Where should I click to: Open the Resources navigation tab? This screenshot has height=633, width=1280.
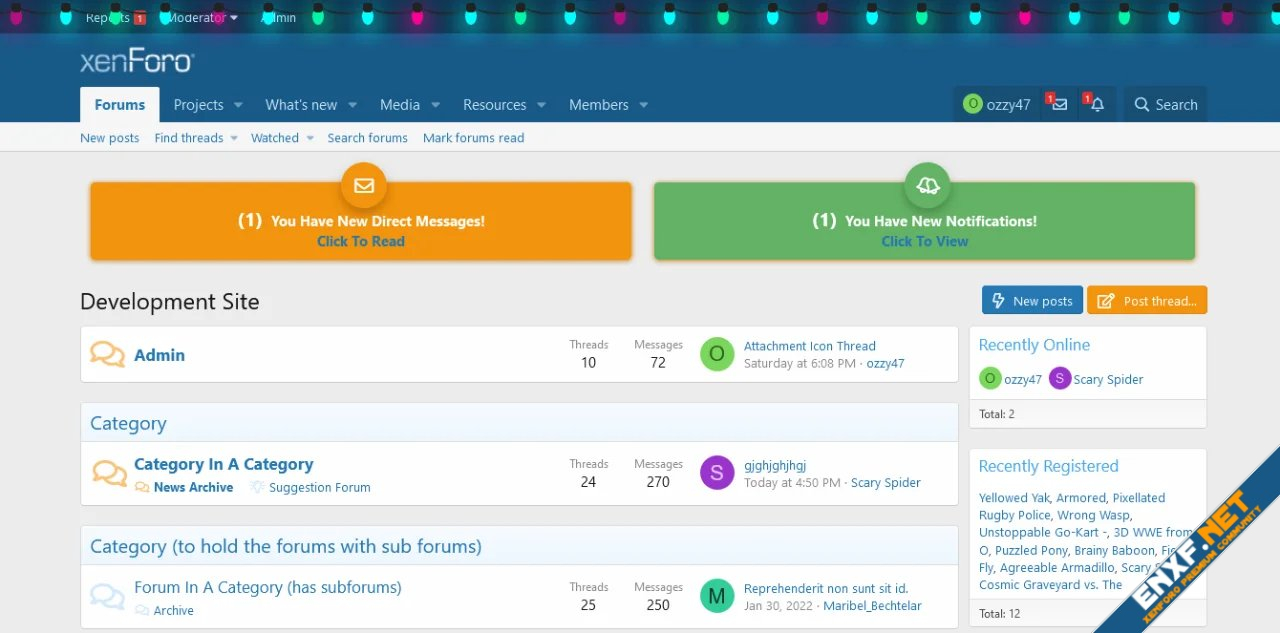tap(494, 105)
